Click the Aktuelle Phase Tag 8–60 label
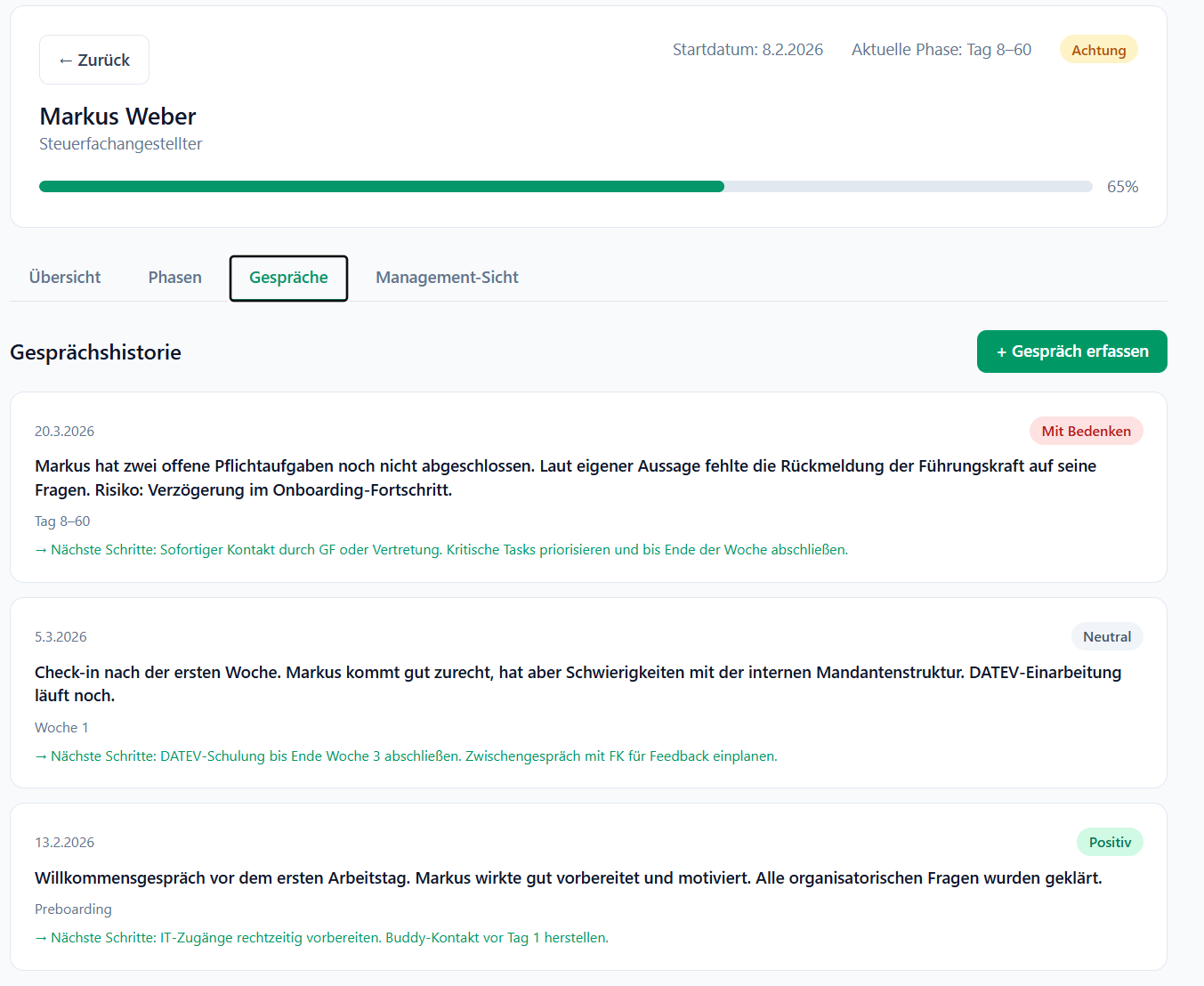The height and width of the screenshot is (986, 1204). click(941, 50)
